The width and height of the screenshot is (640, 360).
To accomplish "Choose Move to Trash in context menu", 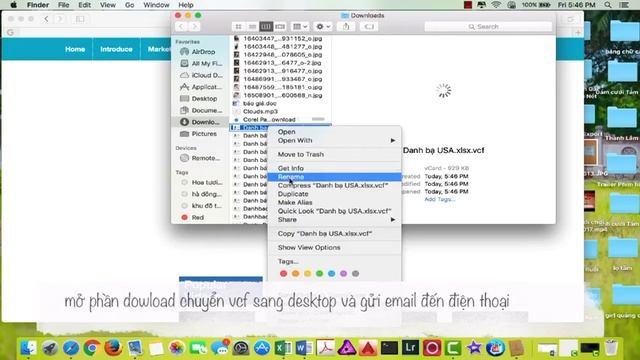I will [334, 154].
